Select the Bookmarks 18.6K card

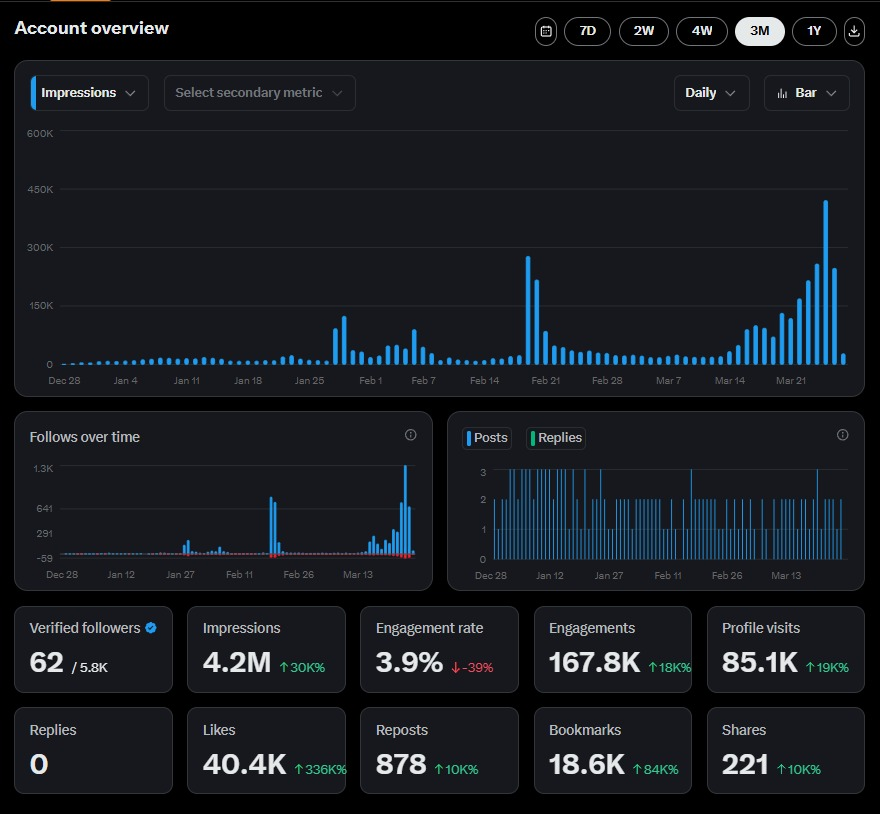click(613, 750)
